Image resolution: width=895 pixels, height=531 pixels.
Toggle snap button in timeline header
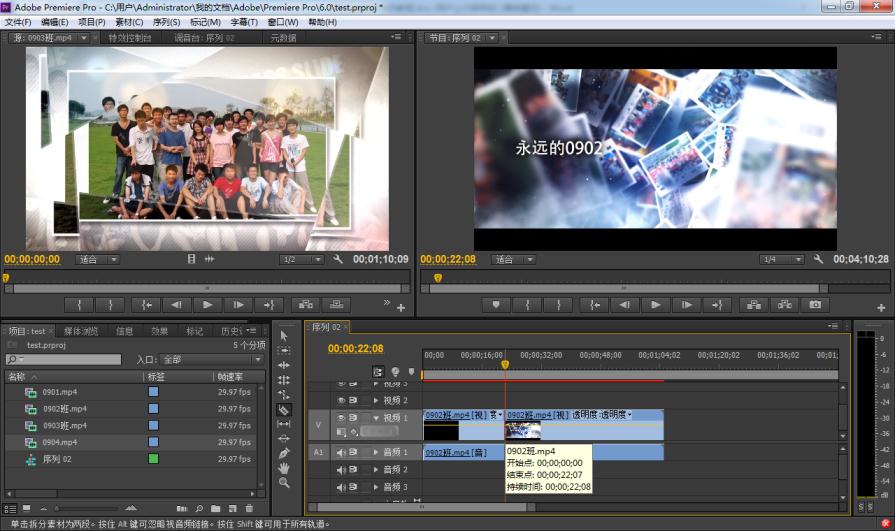(379, 372)
